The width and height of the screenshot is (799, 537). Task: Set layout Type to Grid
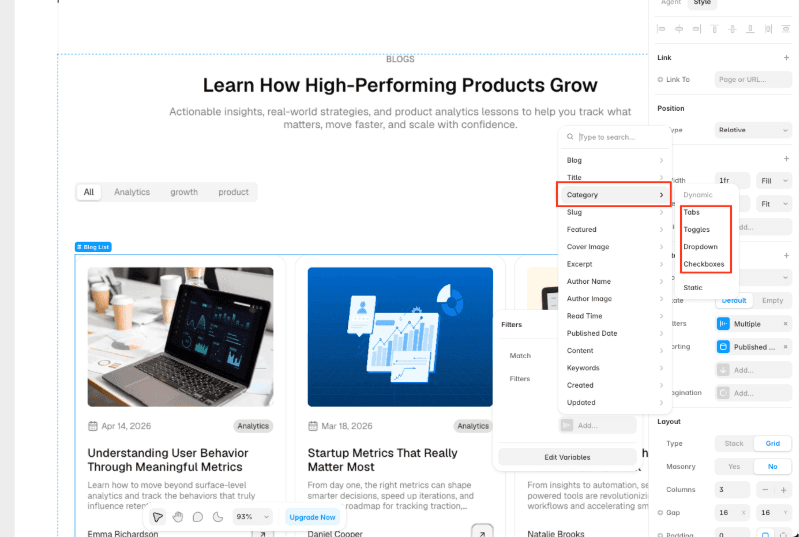[x=773, y=443]
